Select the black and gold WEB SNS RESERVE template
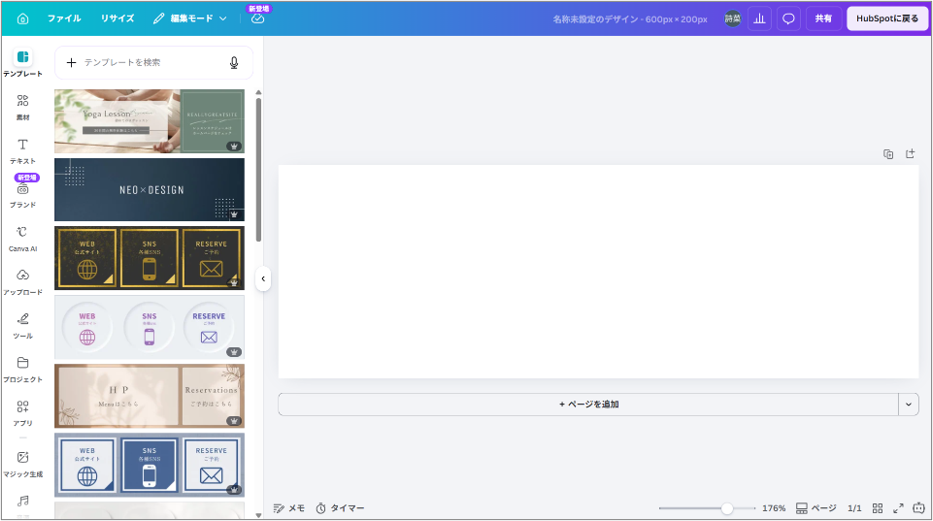Screen dimensions: 933x521 (x=149, y=258)
